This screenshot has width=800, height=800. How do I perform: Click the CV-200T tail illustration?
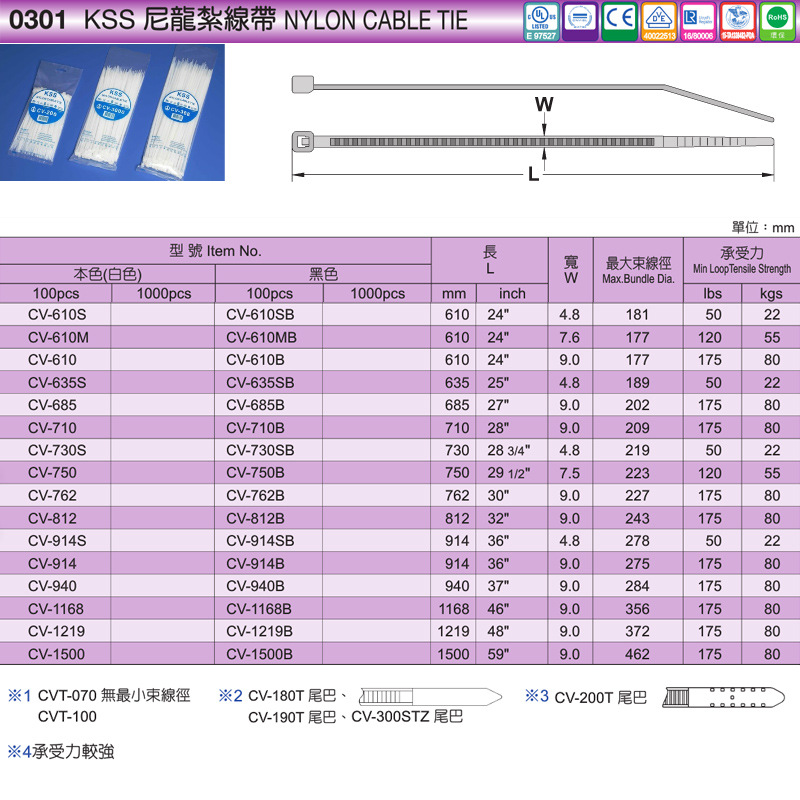tap(723, 697)
